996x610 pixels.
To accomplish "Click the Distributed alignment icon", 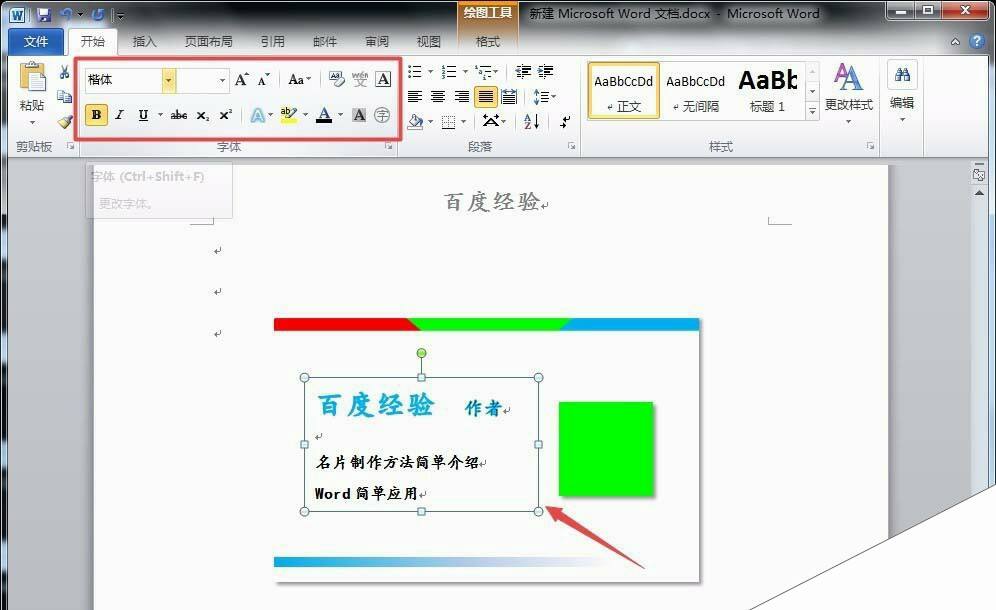I will pos(509,97).
